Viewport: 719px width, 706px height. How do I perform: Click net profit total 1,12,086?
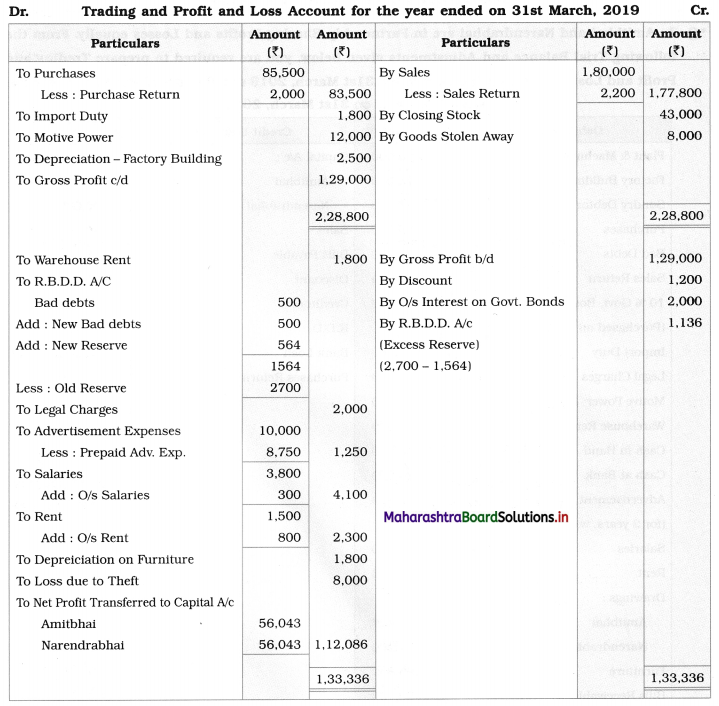(x=341, y=645)
